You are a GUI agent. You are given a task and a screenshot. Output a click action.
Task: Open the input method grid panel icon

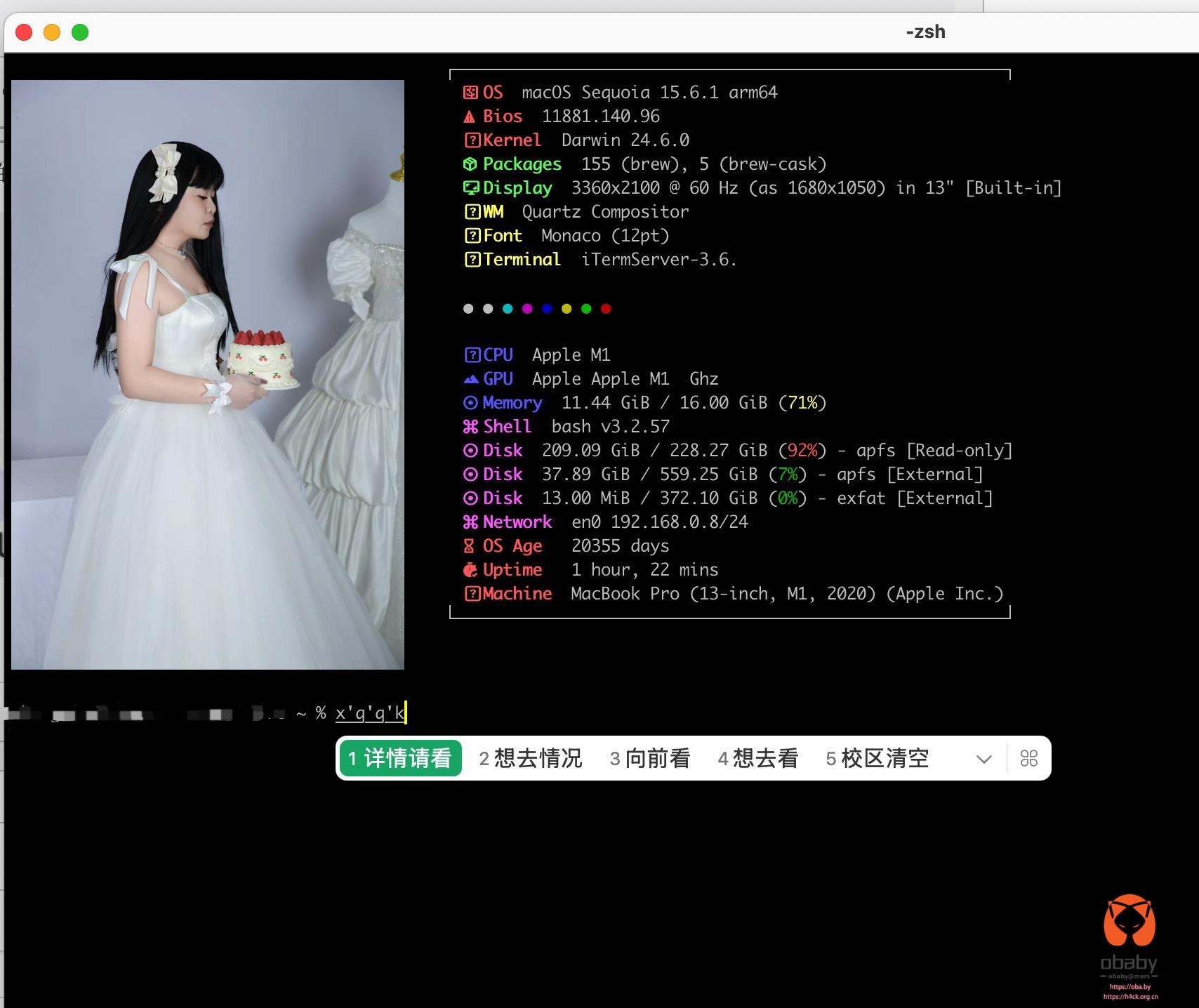[1028, 758]
